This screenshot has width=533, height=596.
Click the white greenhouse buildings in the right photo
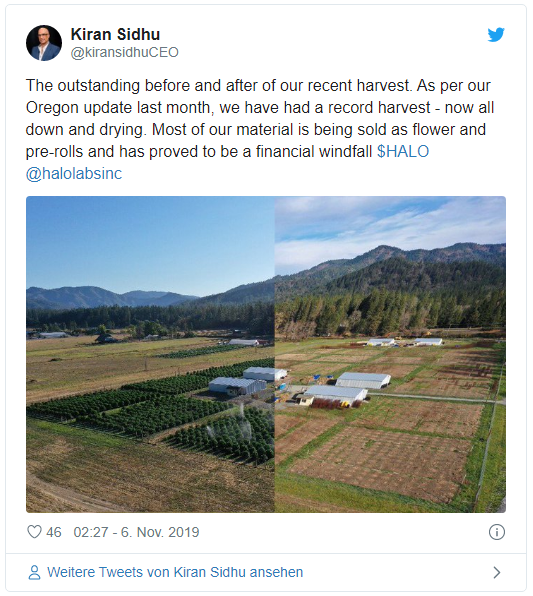click(x=348, y=387)
